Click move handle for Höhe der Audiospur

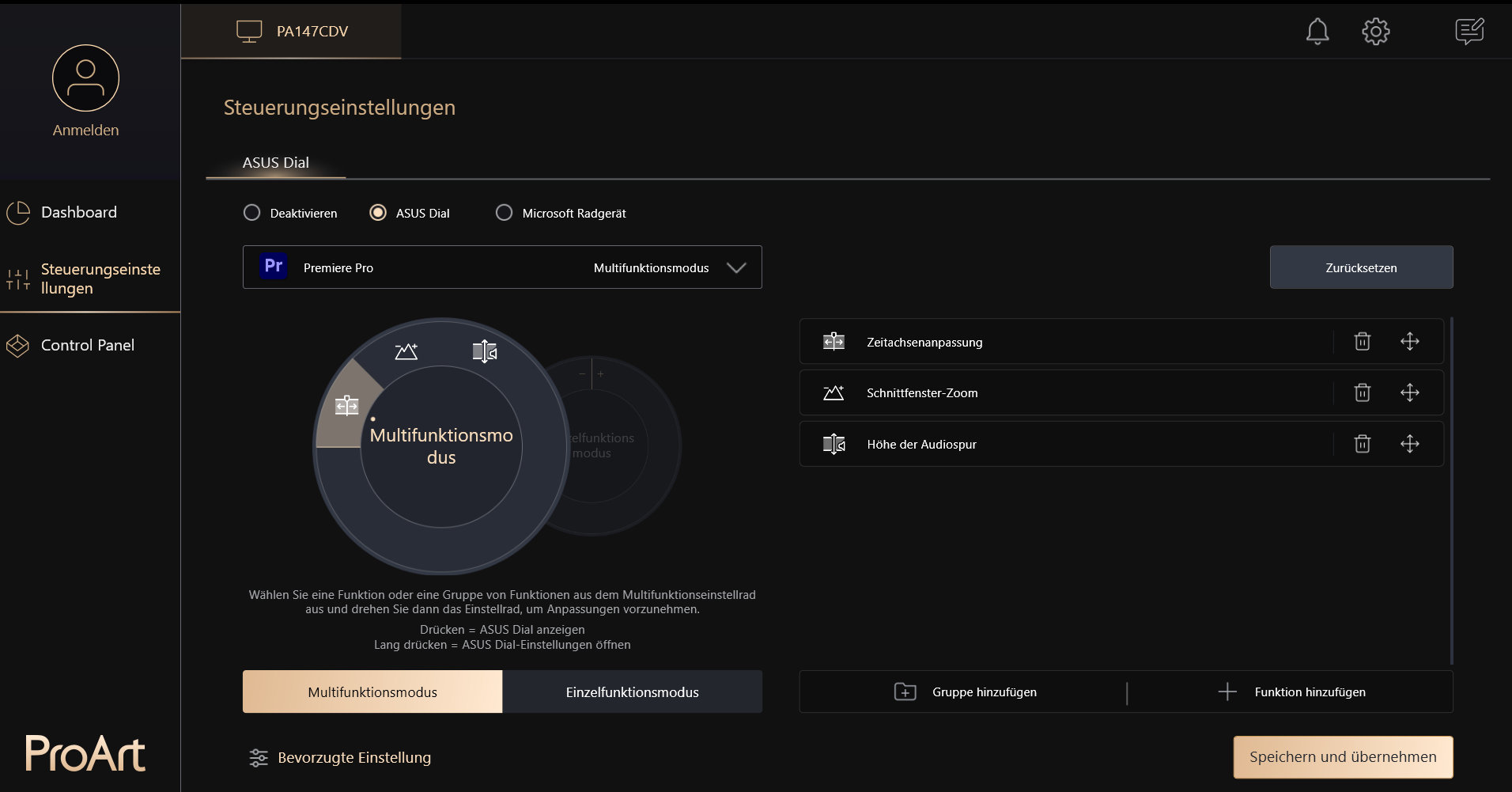1410,444
